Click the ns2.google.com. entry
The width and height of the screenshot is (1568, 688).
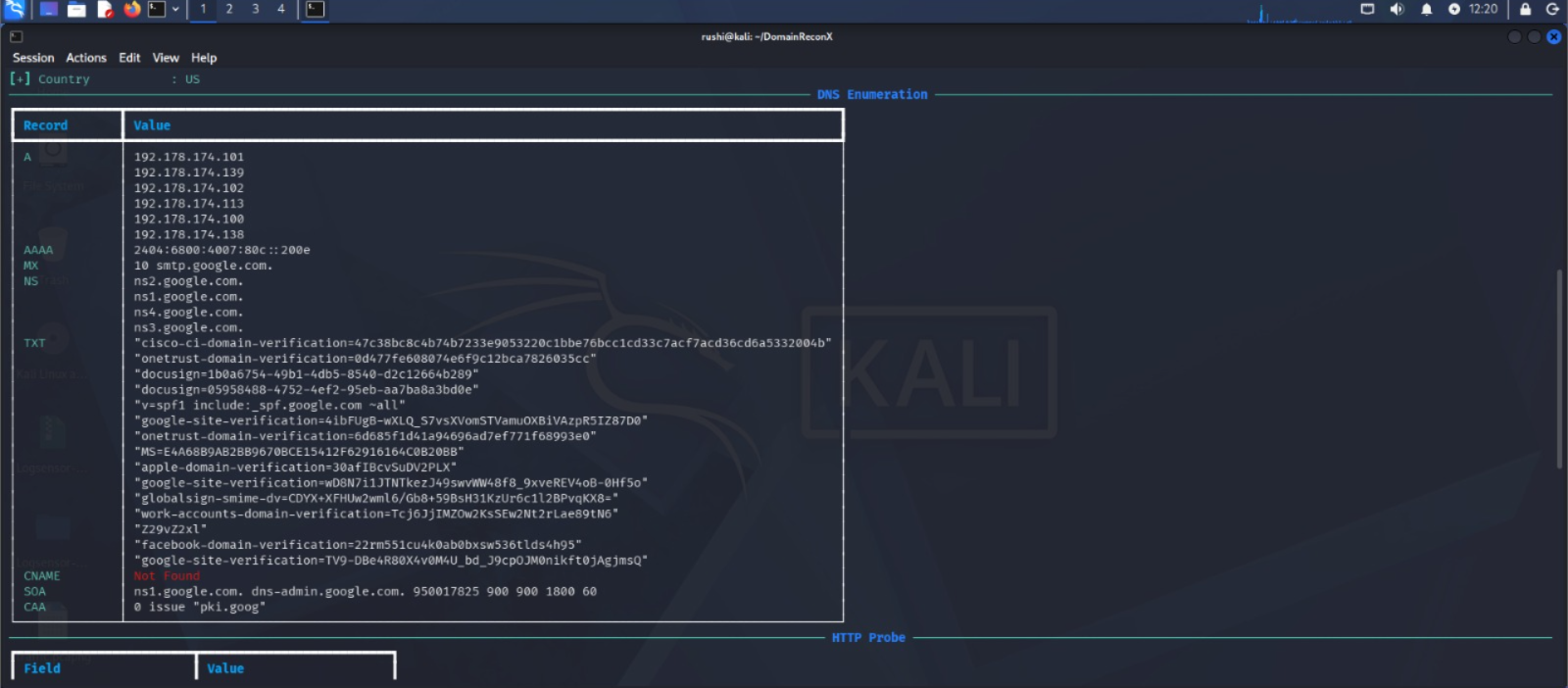[x=188, y=281]
